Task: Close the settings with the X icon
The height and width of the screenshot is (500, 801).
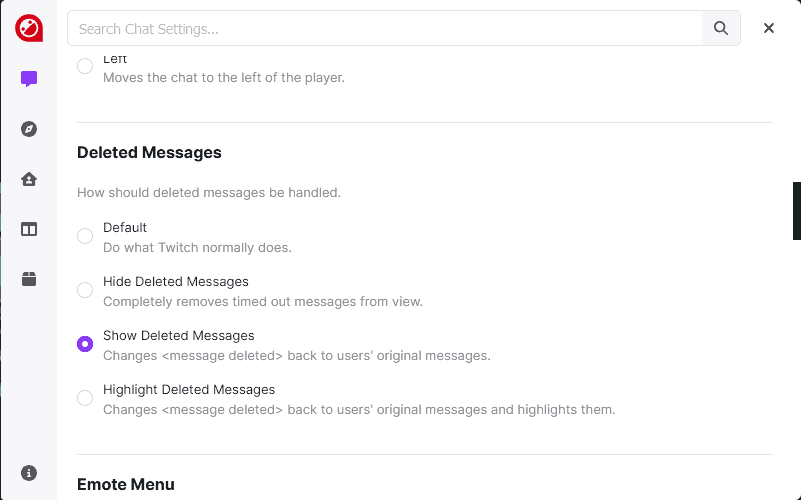Action: [769, 29]
